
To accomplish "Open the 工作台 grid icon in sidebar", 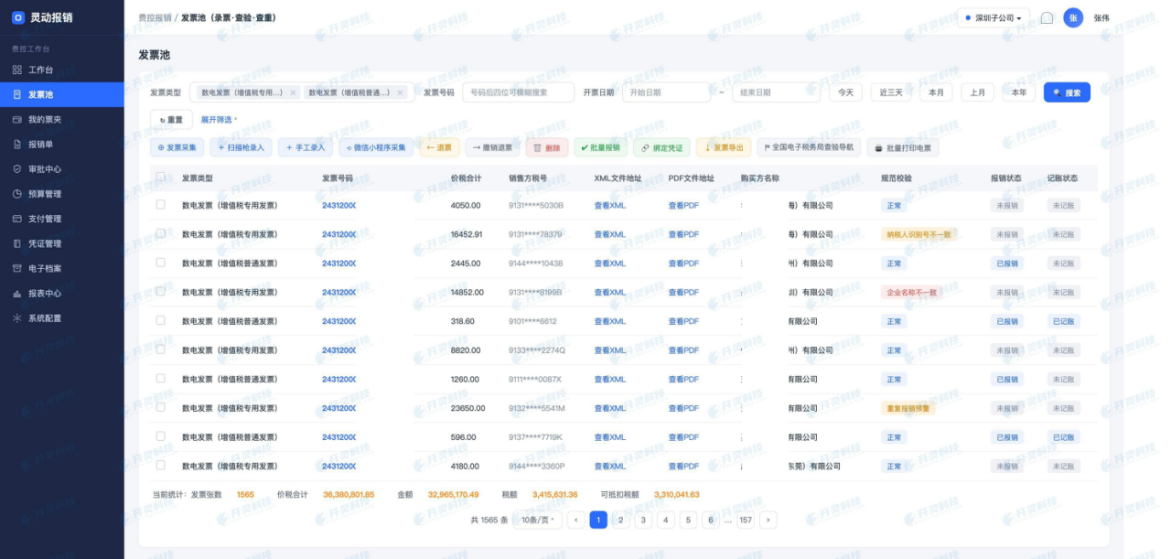I will pyautogui.click(x=17, y=70).
